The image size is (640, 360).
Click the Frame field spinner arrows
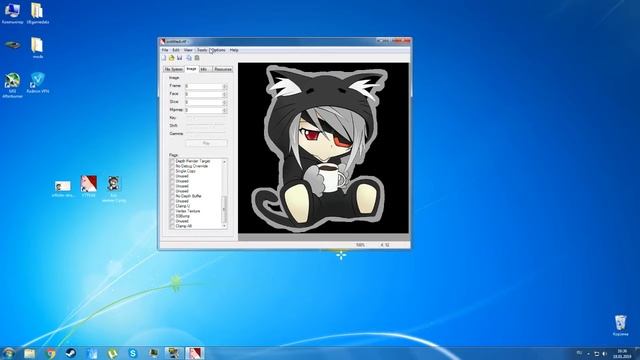pos(225,86)
